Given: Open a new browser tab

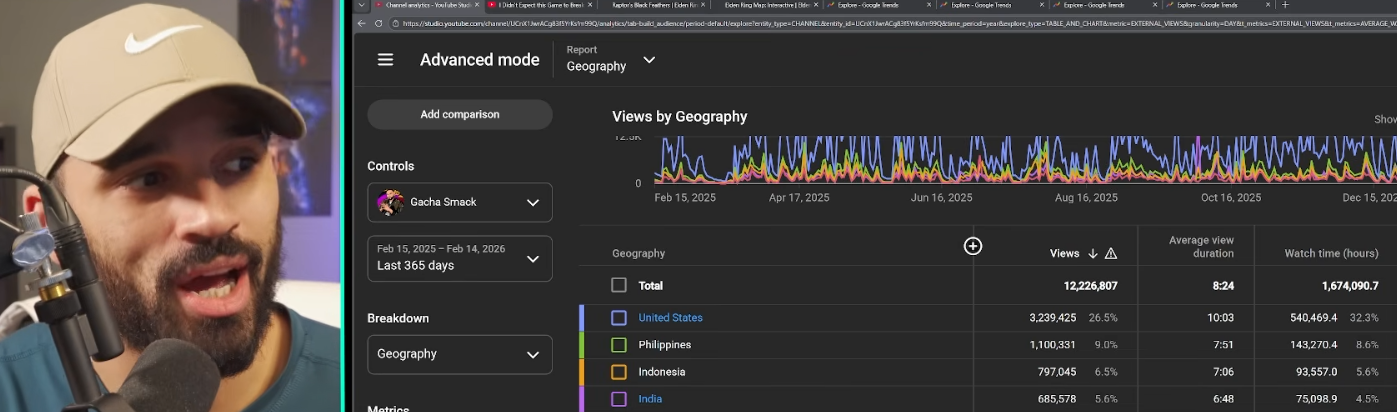Looking at the screenshot, I should coord(1285,5).
